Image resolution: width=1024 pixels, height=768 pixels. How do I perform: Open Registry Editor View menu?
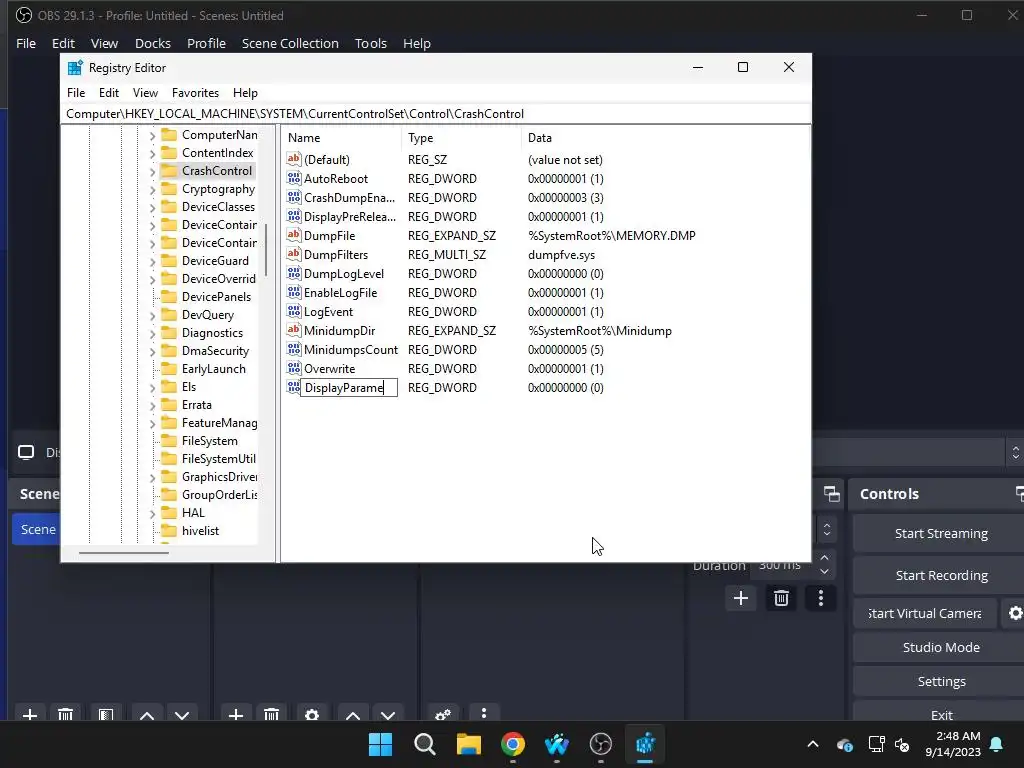145,93
